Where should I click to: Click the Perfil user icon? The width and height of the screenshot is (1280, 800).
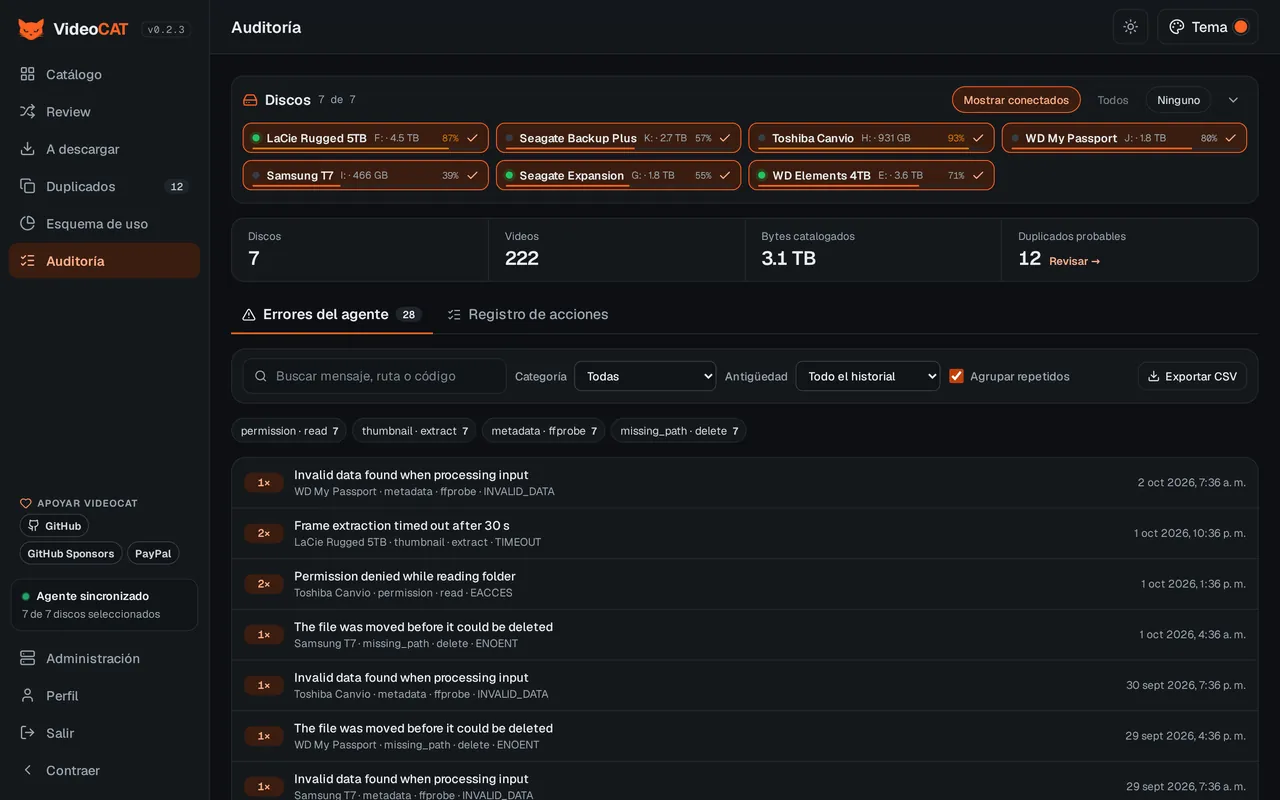(27, 695)
